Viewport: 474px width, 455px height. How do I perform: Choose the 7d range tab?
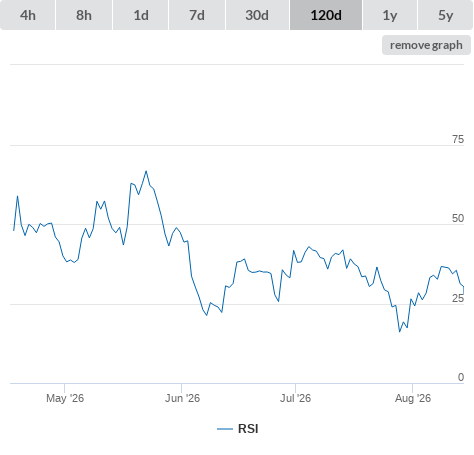pos(197,15)
